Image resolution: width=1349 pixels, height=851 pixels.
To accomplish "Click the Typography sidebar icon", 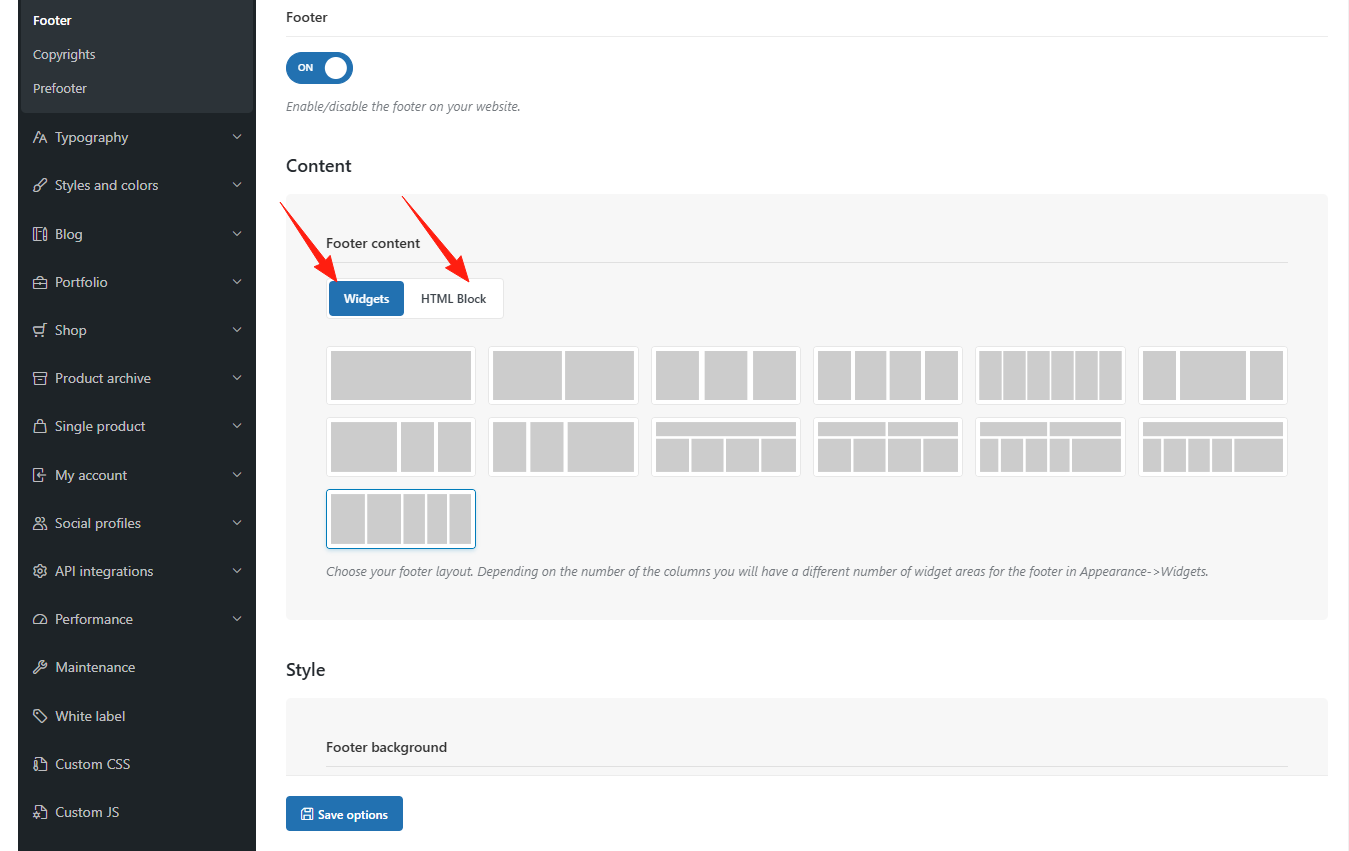I will (40, 137).
